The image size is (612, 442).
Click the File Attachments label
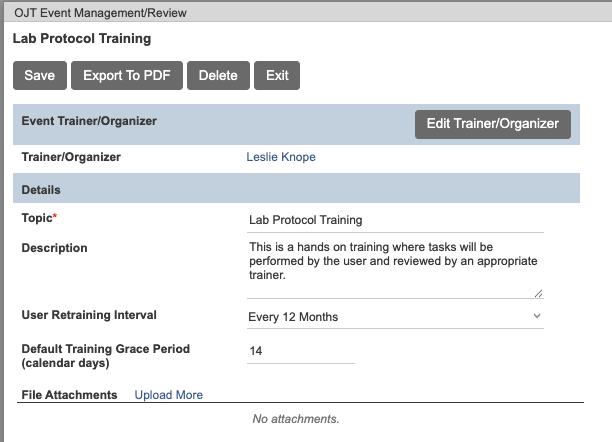coord(69,395)
